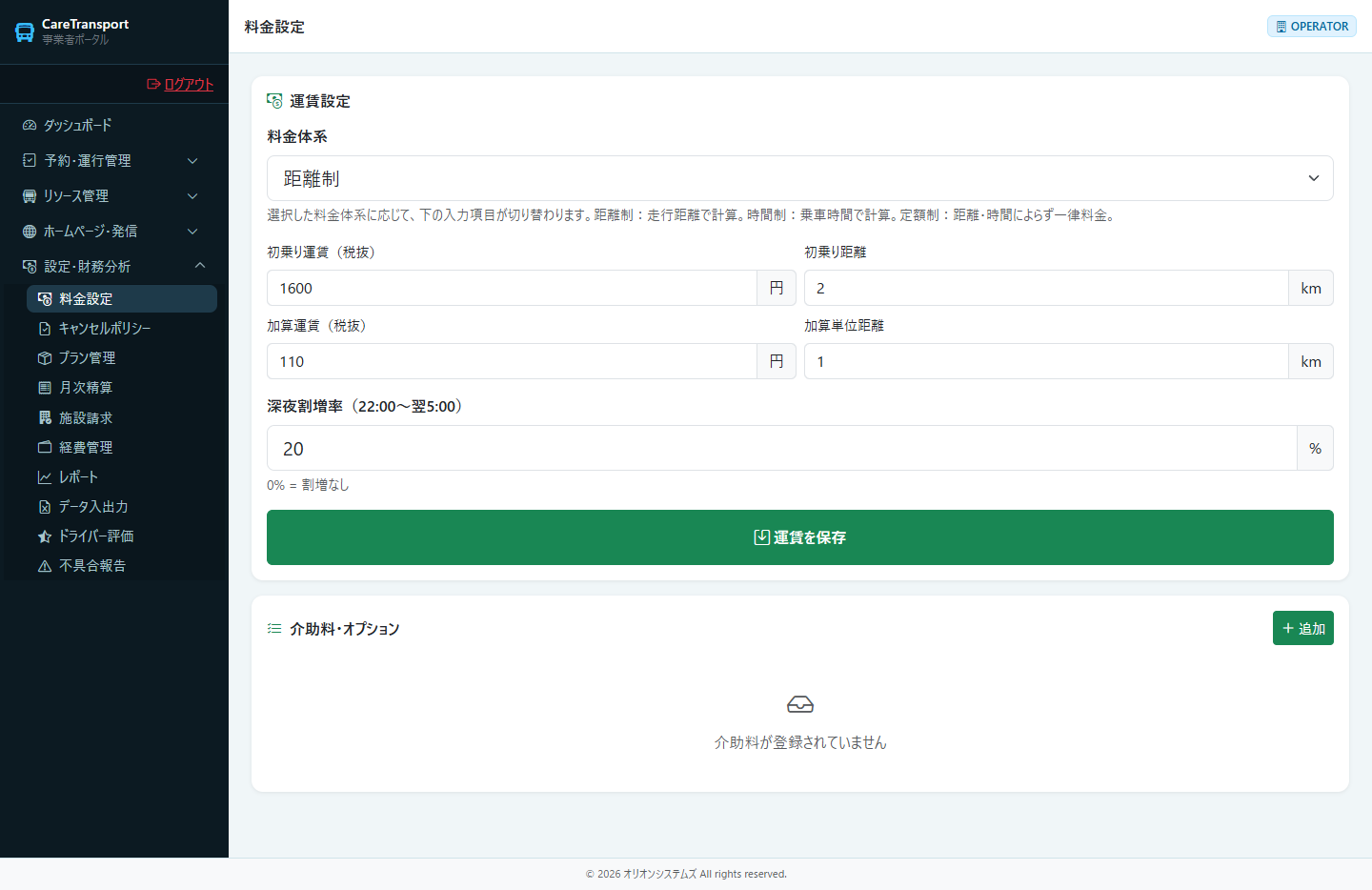
Task: Save fares with 運賃を保存 button
Action: coord(800,537)
